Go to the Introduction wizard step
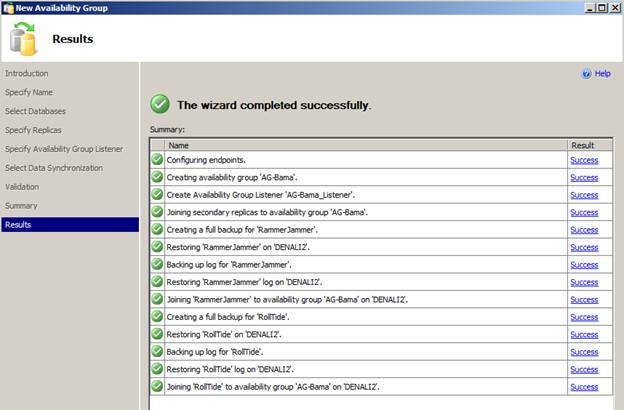 click(x=27, y=73)
